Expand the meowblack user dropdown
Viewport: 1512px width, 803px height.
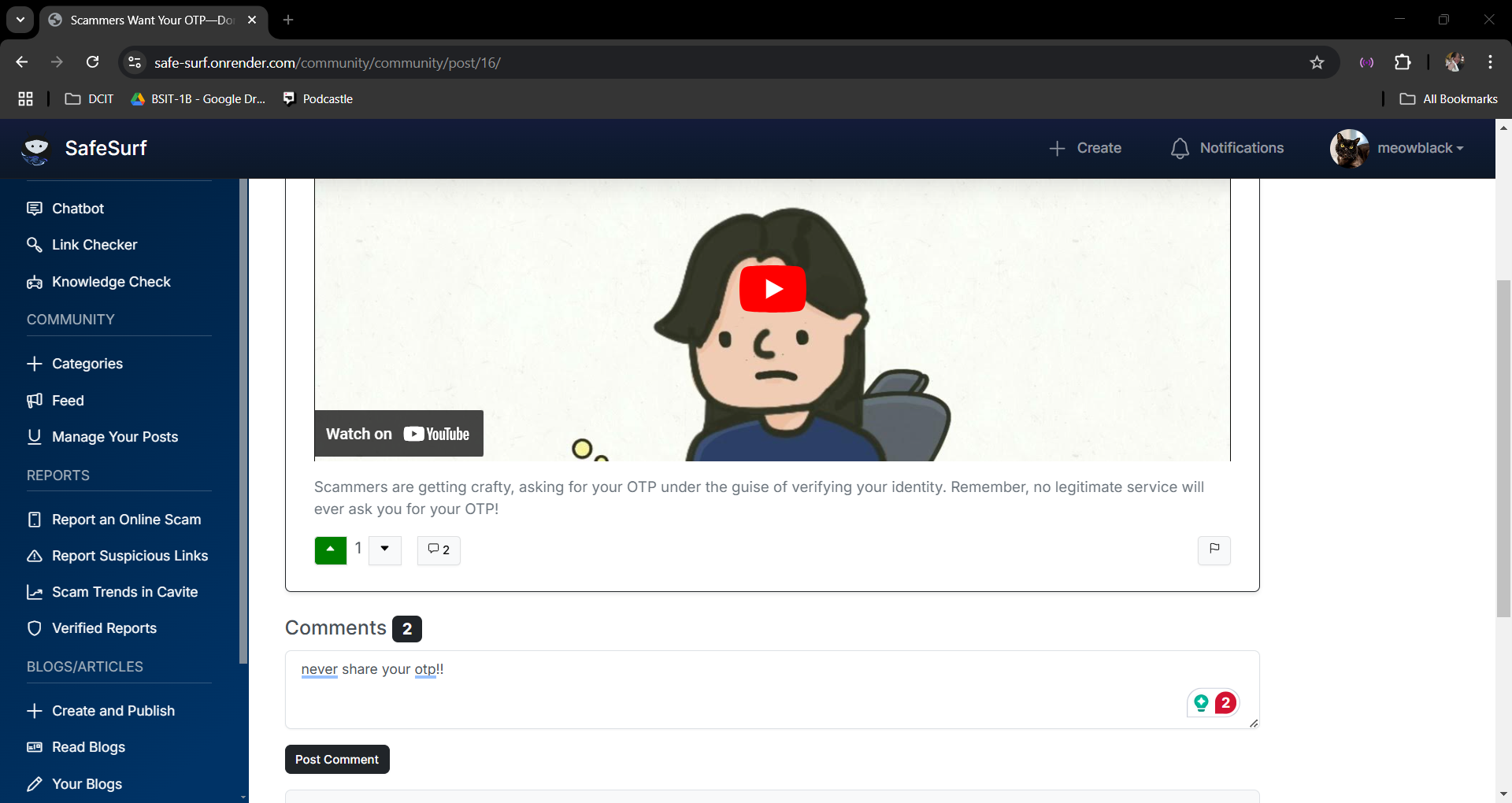[1397, 148]
